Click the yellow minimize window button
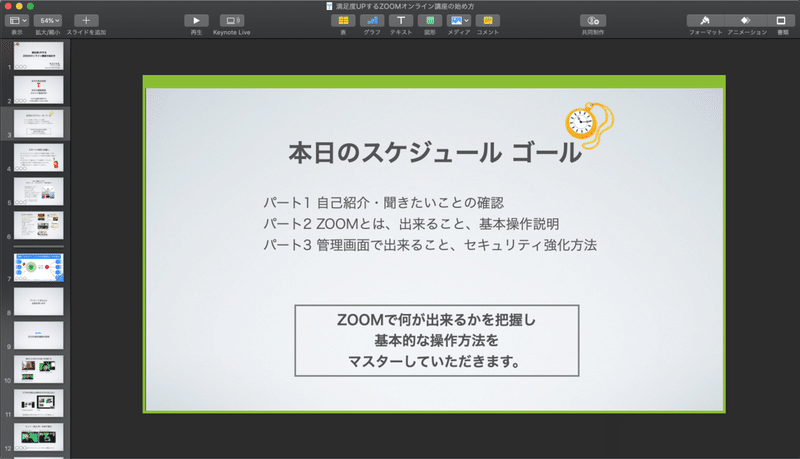Screen dimensions: 800x459 [19, 6]
